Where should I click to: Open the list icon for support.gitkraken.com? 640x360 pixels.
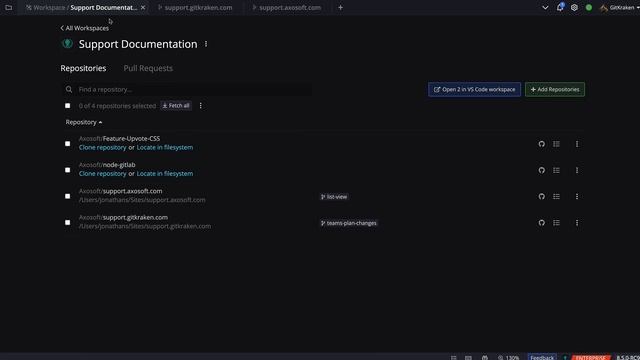(556, 223)
